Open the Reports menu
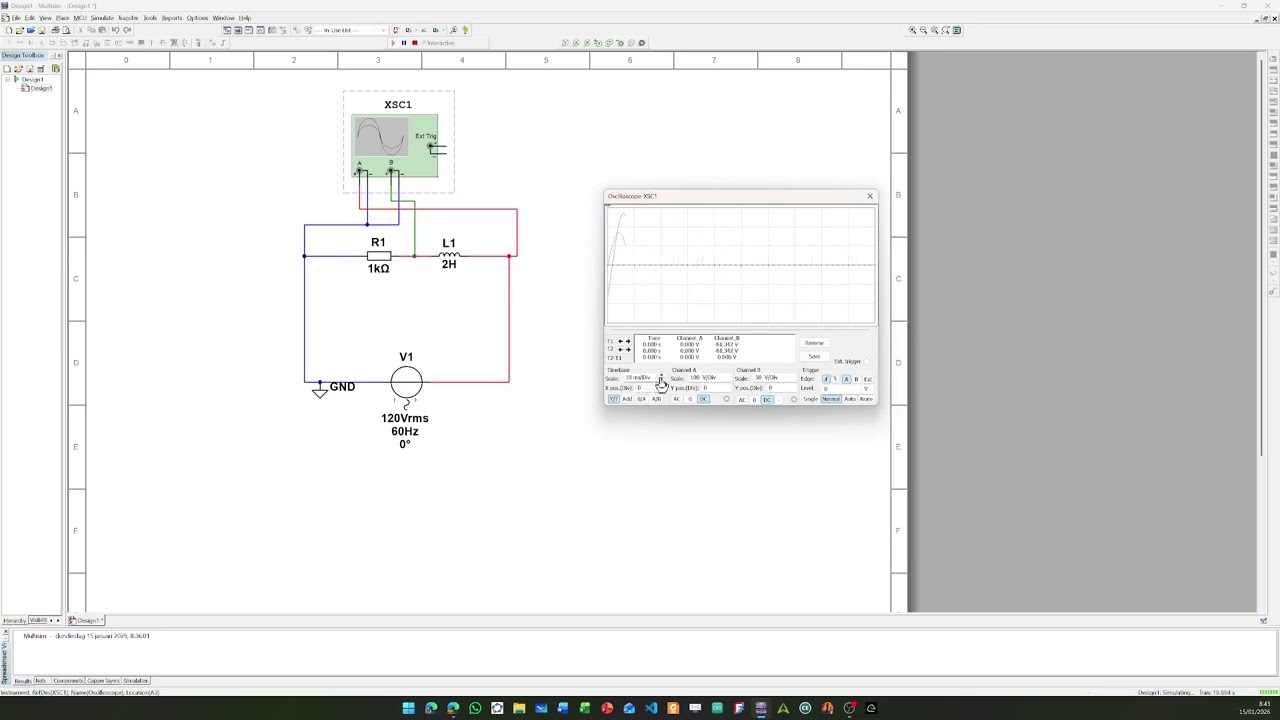The image size is (1280, 720). click(172, 18)
